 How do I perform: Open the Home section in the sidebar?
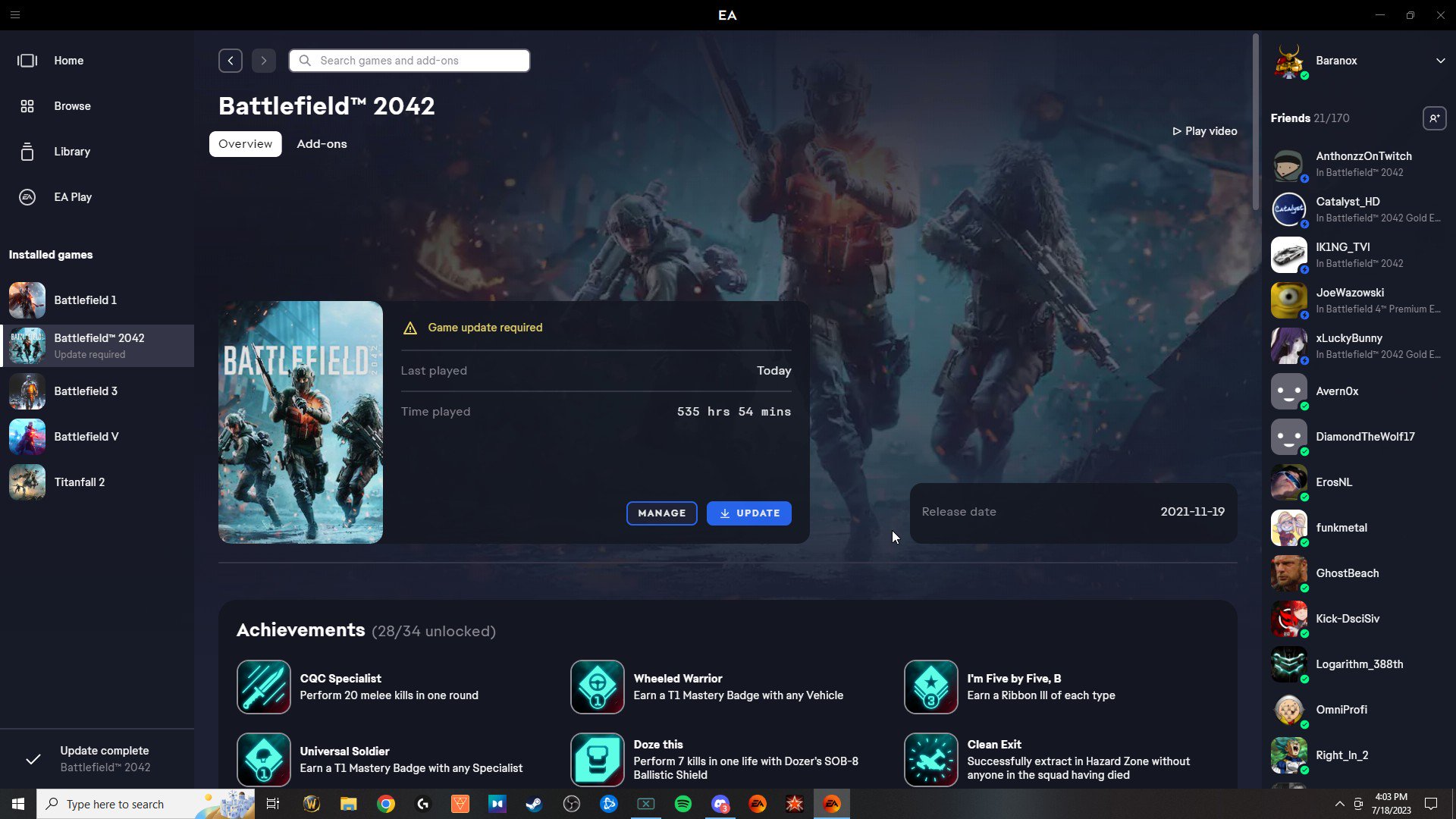tap(68, 61)
